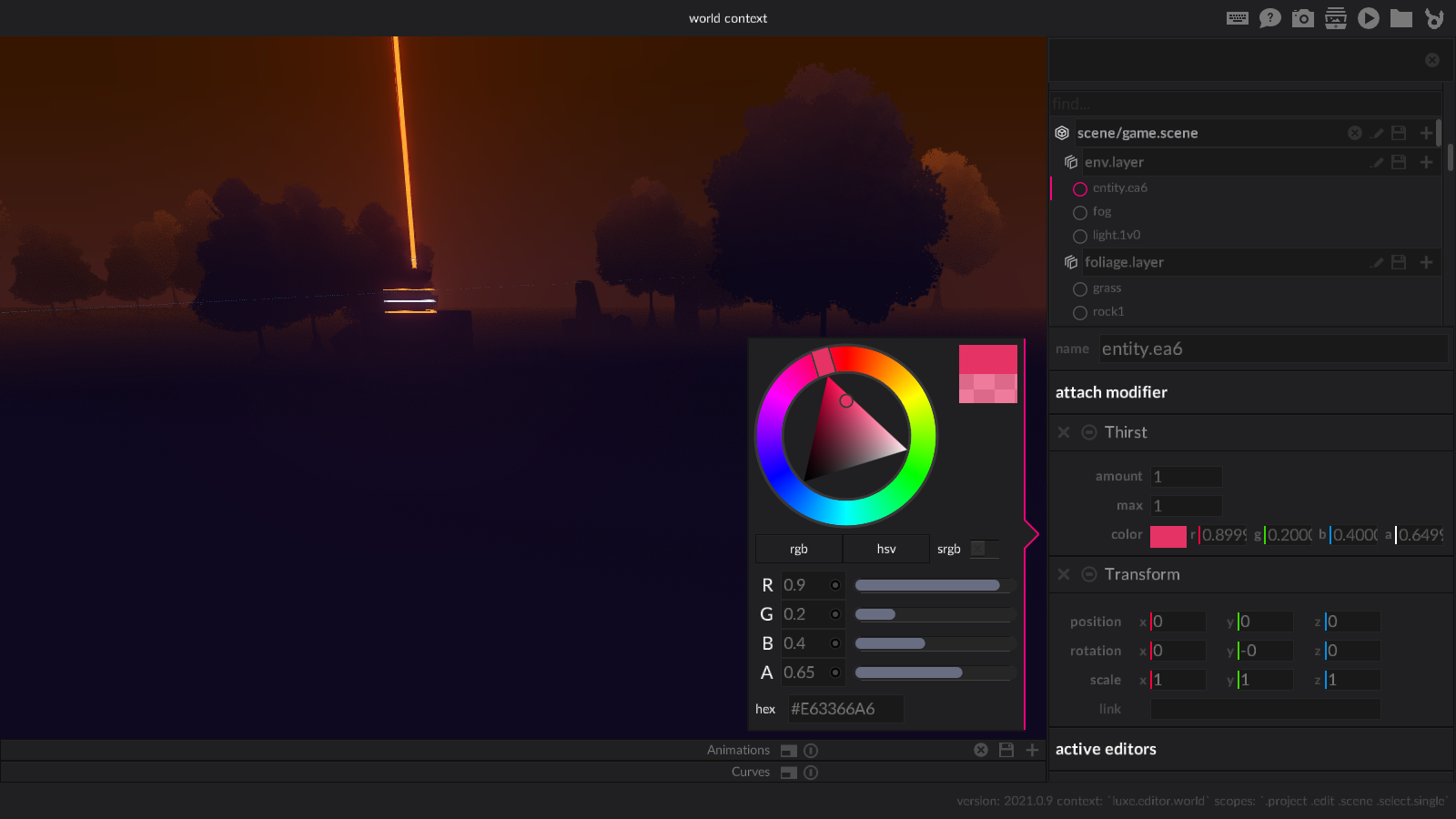
Task: Click the pencil edit icon for scene/game.scene
Action: pos(1378,133)
